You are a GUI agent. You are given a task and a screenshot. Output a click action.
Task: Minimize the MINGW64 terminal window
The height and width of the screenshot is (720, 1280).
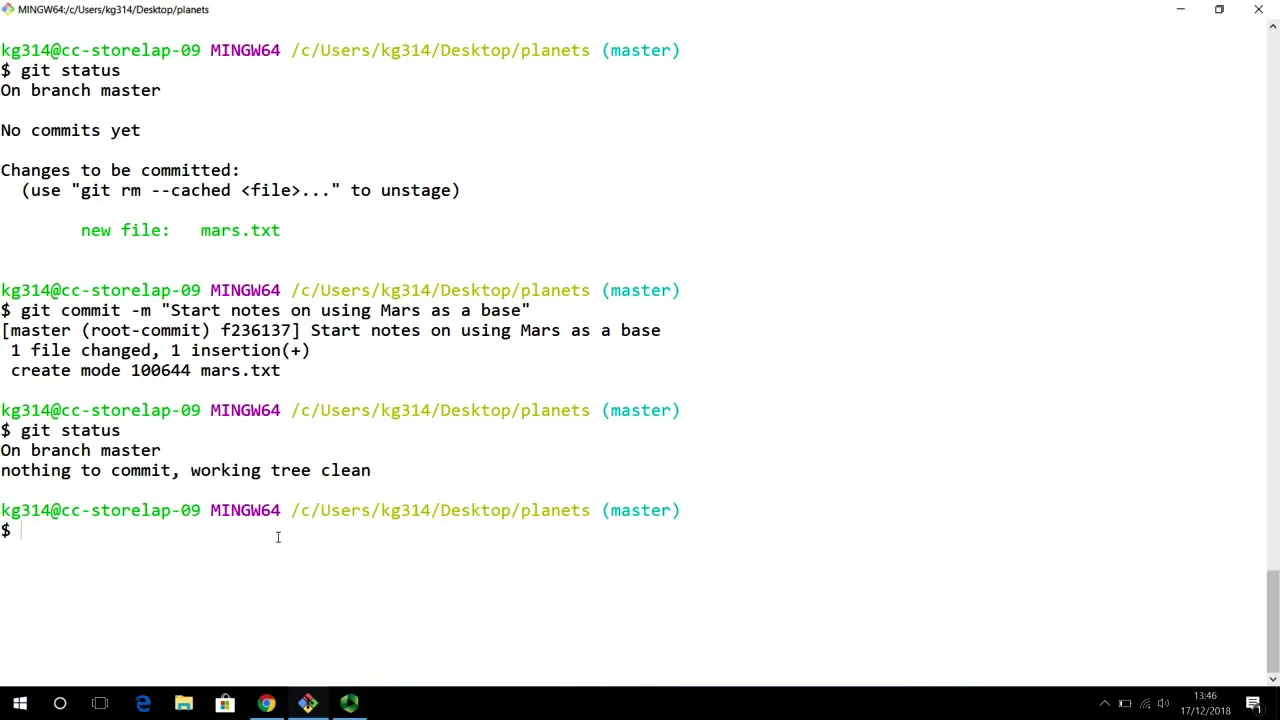1180,9
